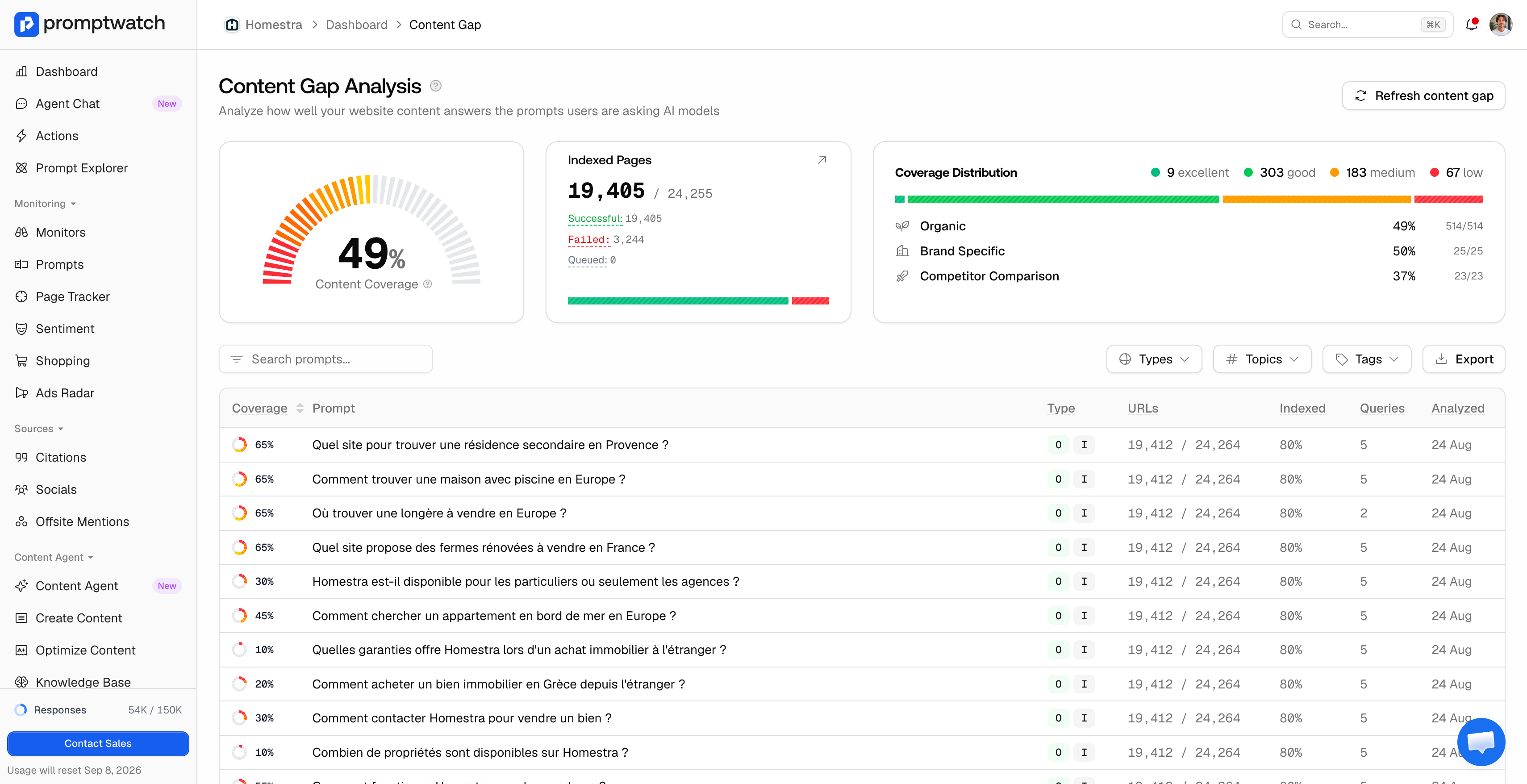Focus the Search prompts input field
Viewport: 1527px width, 784px height.
point(325,359)
